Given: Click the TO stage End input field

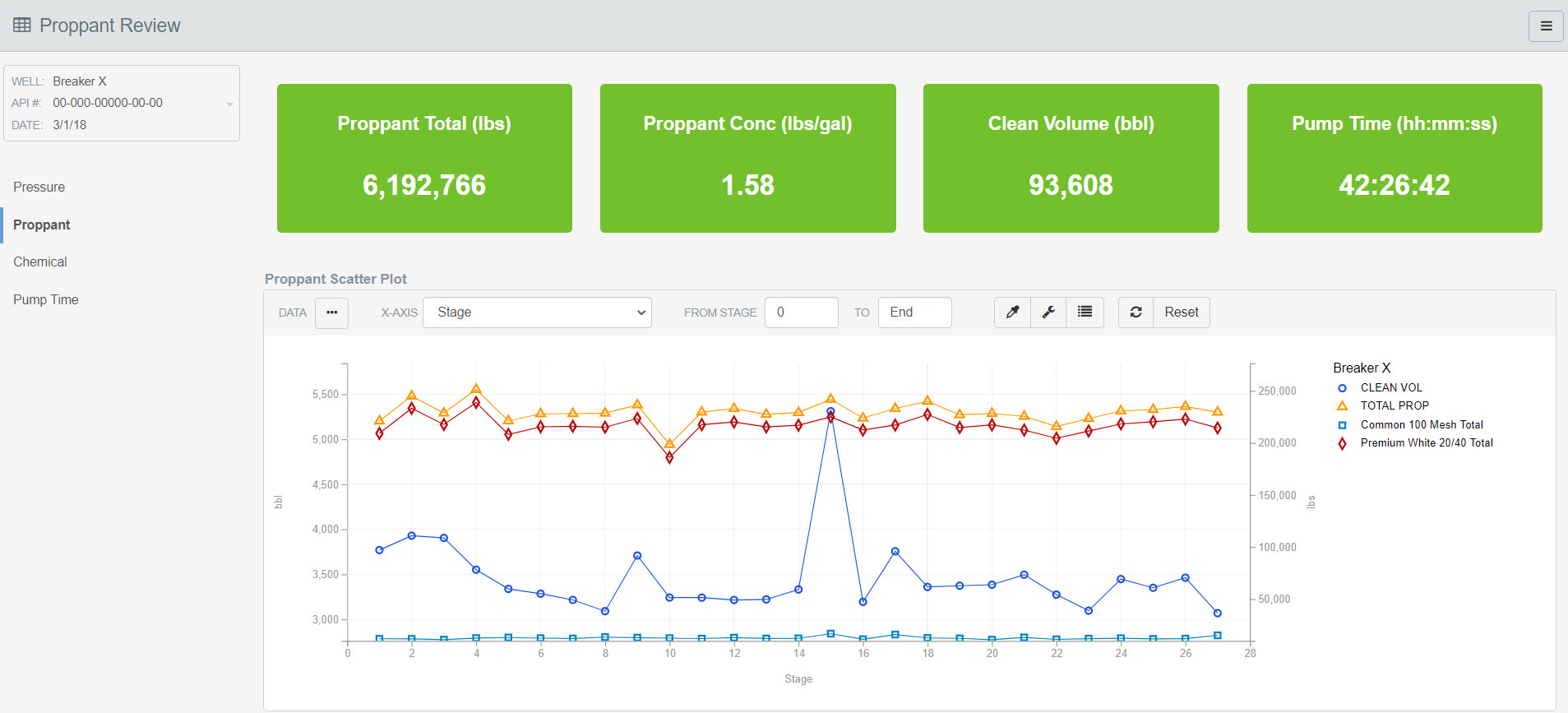Looking at the screenshot, I should pyautogui.click(x=914, y=313).
